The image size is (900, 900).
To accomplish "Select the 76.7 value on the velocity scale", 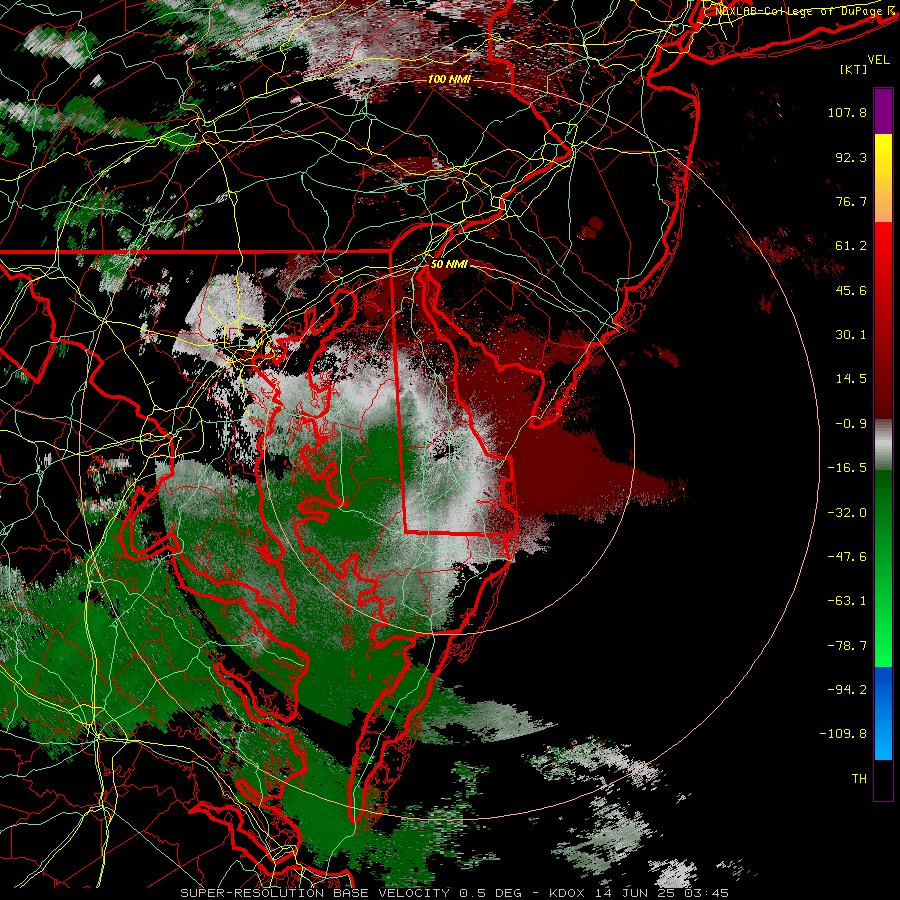I will 851,201.
